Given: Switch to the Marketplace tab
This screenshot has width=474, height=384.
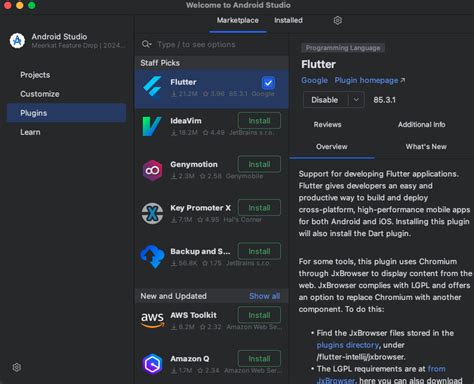Looking at the screenshot, I should (238, 20).
